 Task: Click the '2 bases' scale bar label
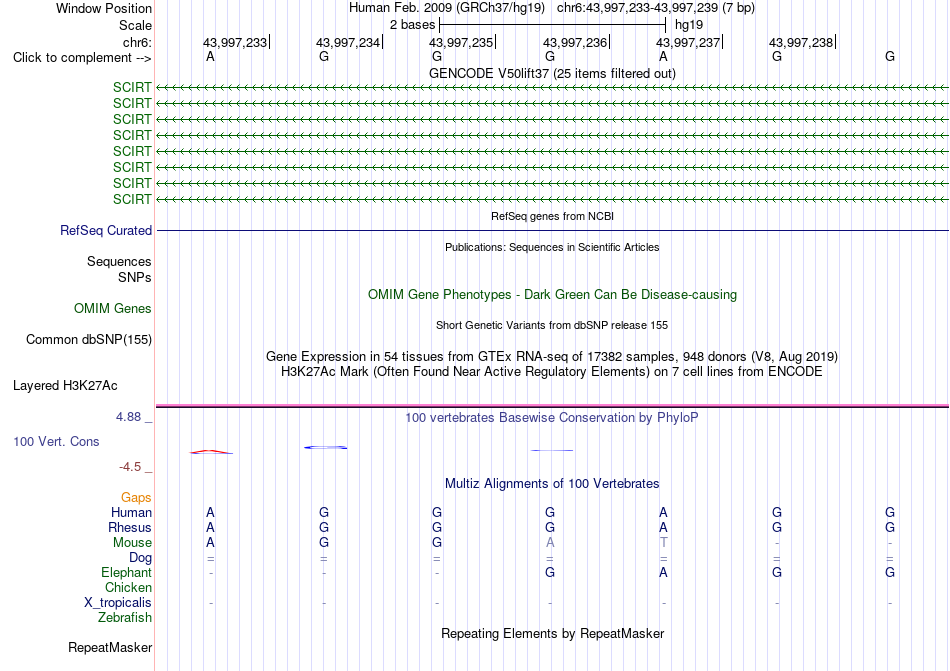point(412,25)
